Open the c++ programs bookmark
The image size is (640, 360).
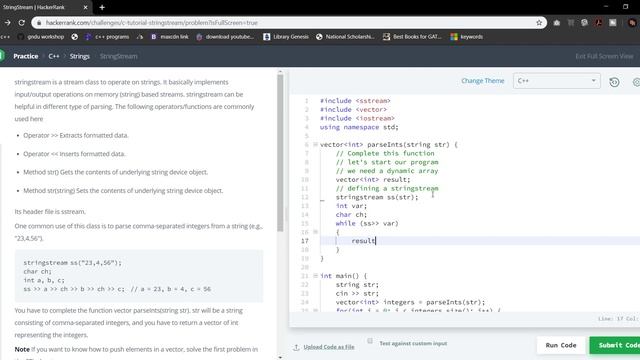[107, 37]
